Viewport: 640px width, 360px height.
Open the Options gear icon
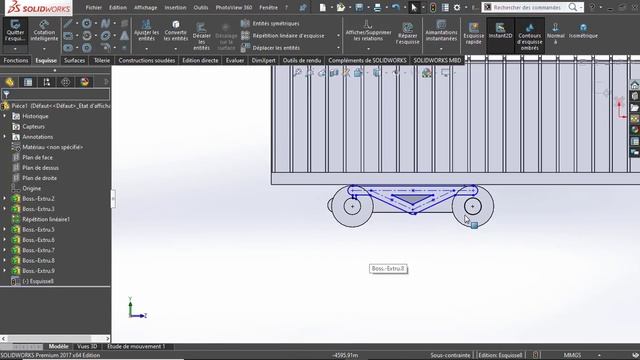[x=457, y=7]
